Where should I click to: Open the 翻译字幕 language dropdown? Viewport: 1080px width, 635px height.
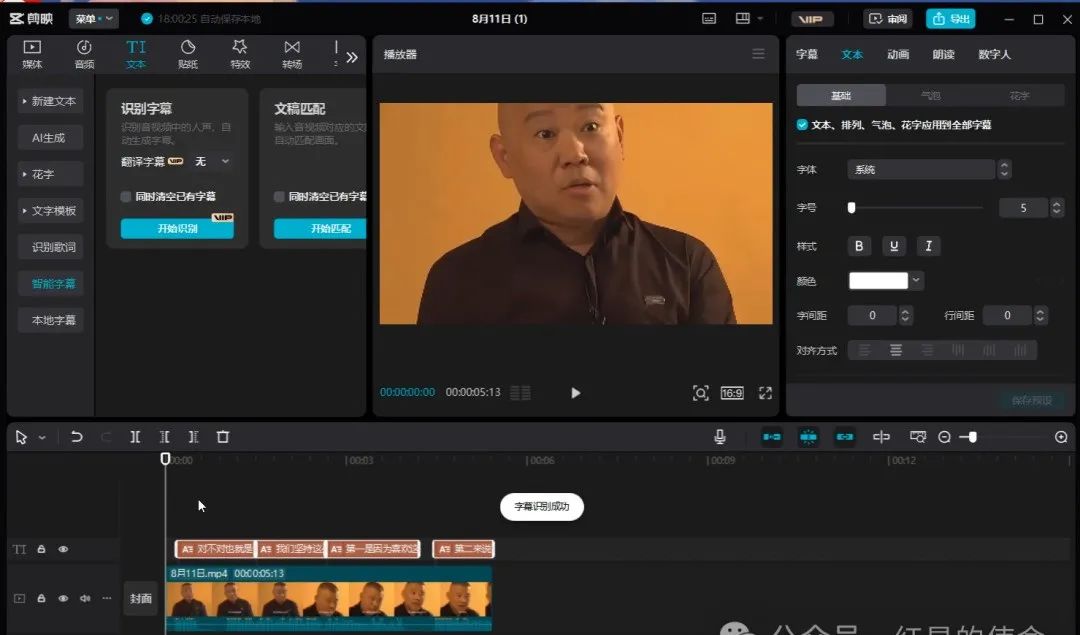(x=212, y=161)
